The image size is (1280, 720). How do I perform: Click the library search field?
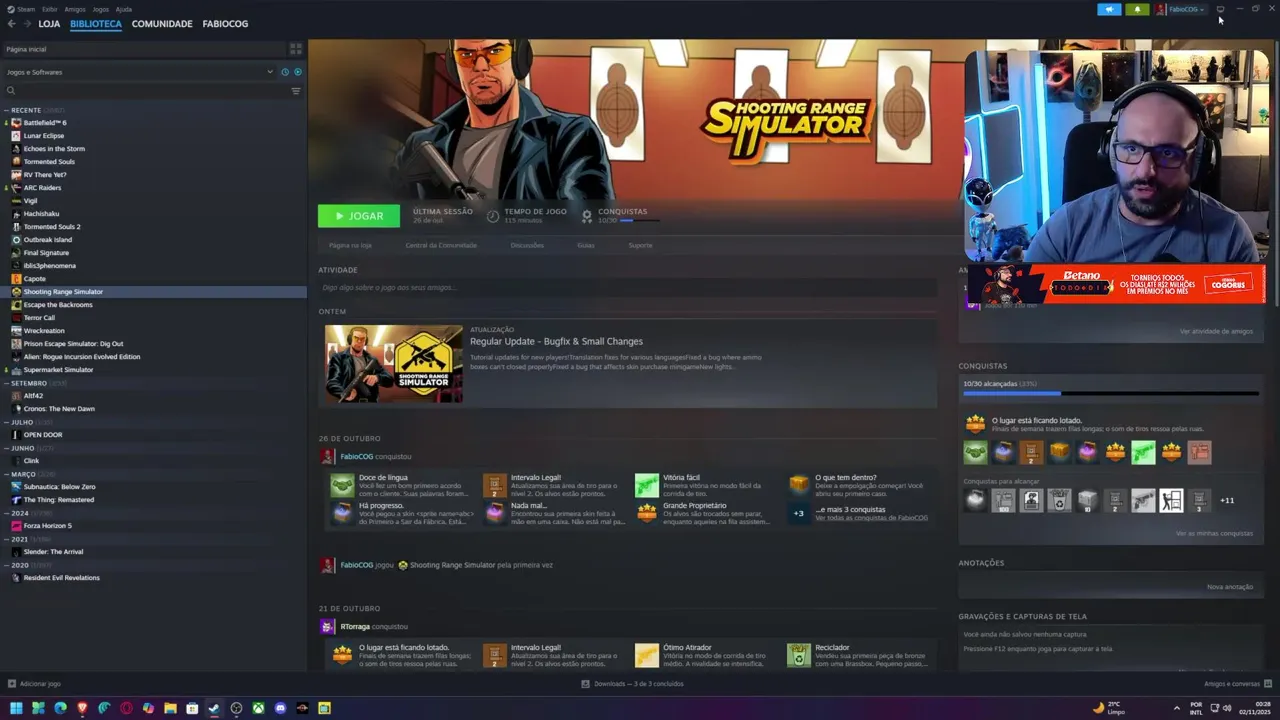pos(148,91)
